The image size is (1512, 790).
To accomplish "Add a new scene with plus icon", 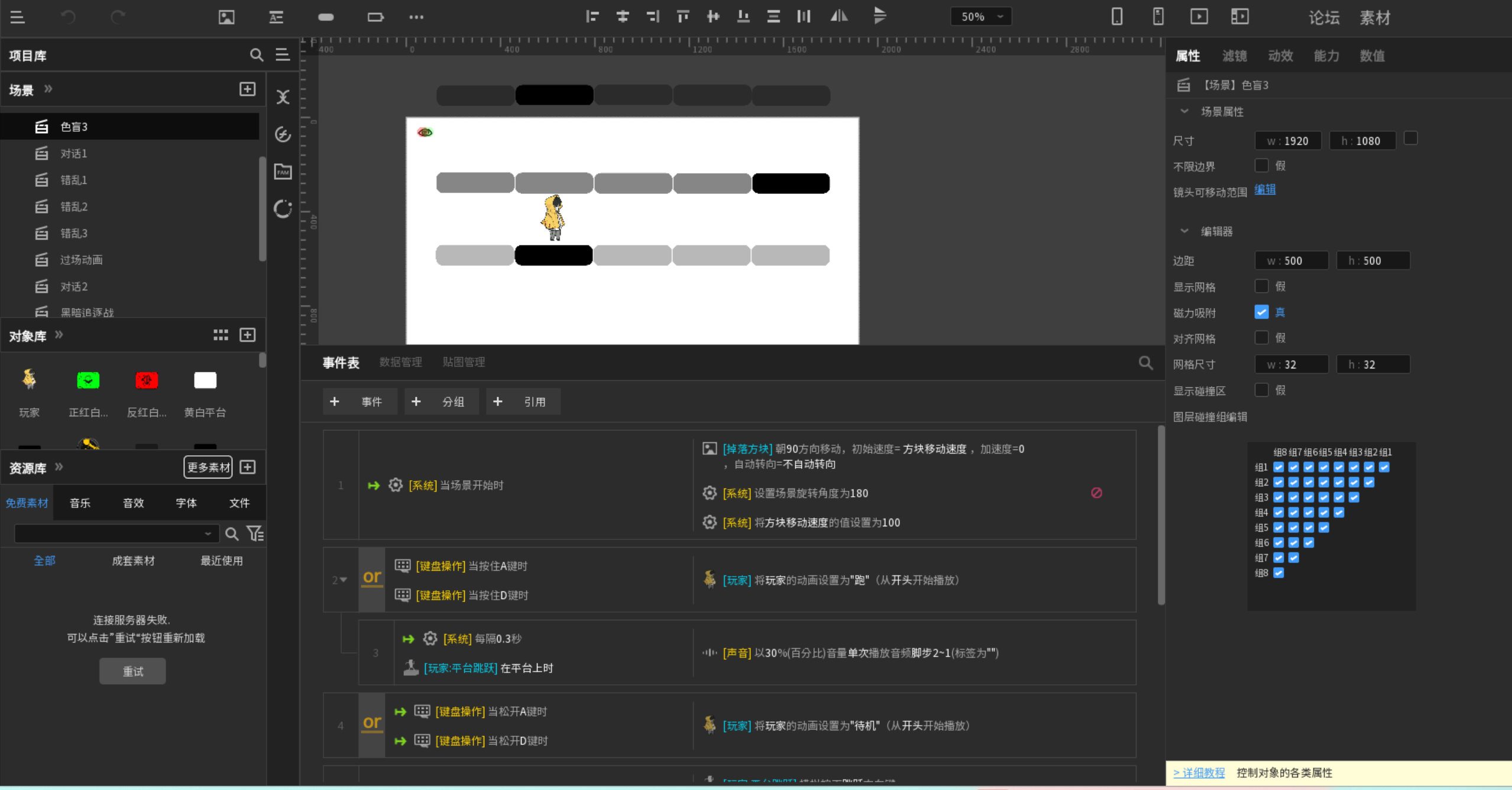I will point(247,89).
